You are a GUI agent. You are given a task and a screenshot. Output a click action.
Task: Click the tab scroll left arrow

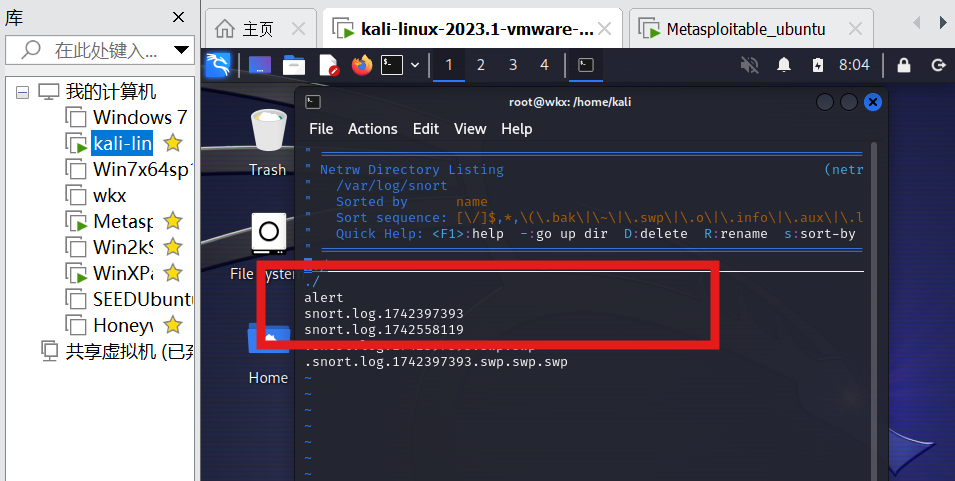coord(916,23)
